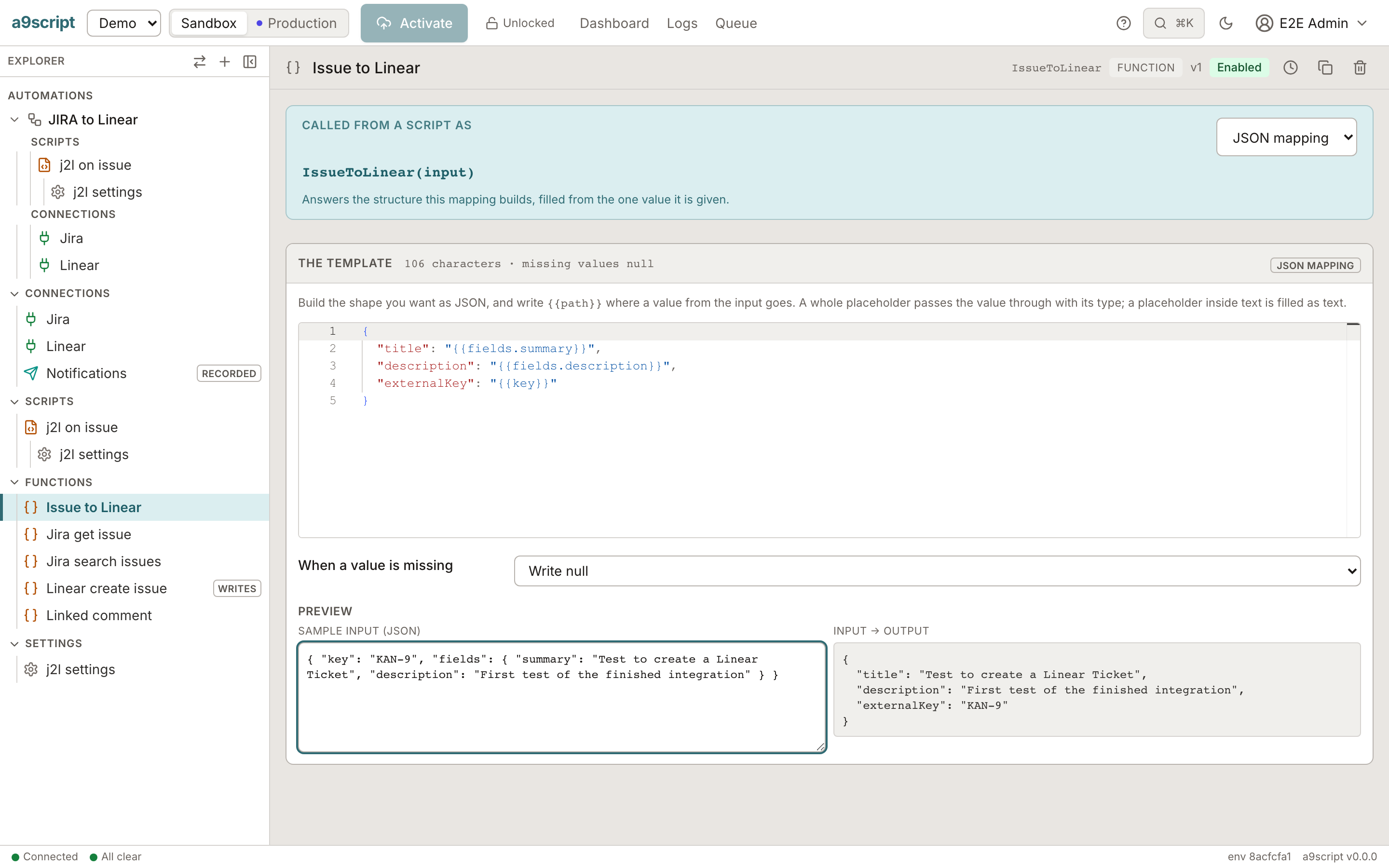The width and height of the screenshot is (1389, 868).
Task: Click the Activate button
Action: click(x=414, y=23)
